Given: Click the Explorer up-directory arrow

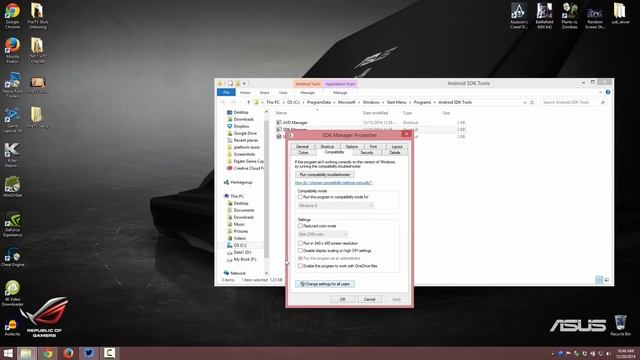Looking at the screenshot, I should pyautogui.click(x=248, y=102).
